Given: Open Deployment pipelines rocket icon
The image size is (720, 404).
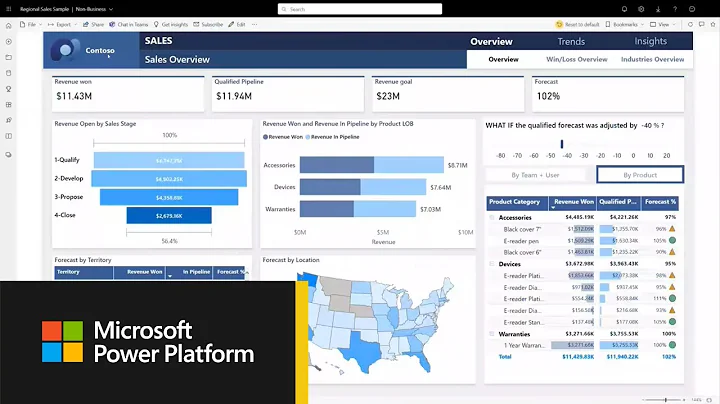Looking at the screenshot, I should (8, 120).
